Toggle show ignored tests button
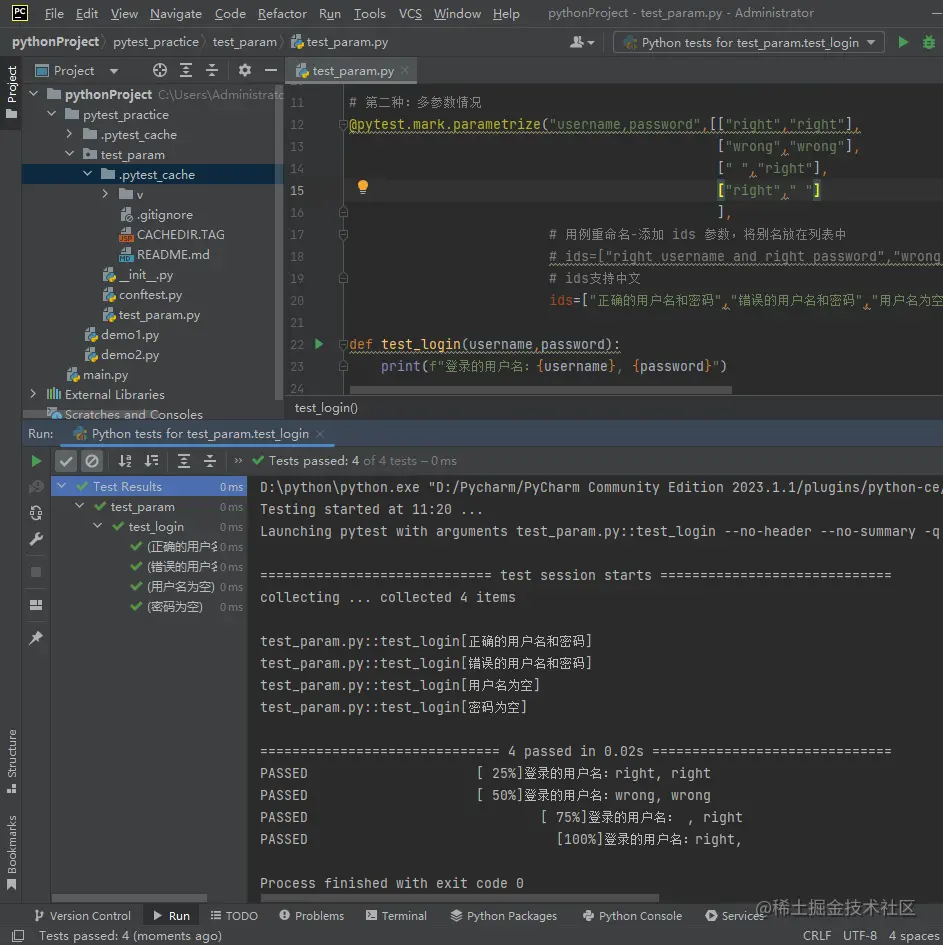 point(92,461)
